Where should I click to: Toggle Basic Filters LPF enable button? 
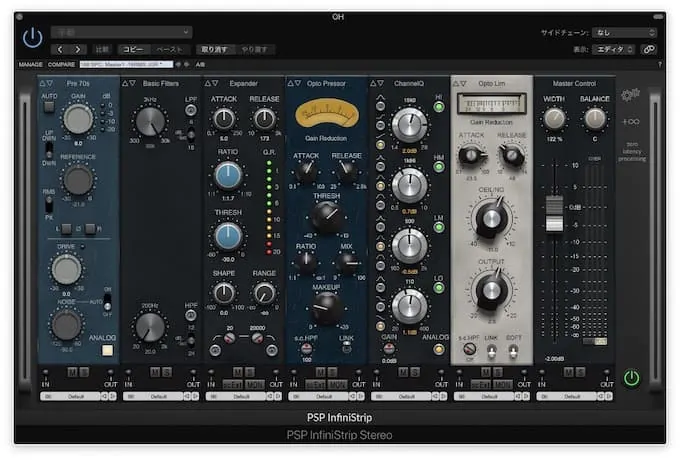click(x=191, y=111)
